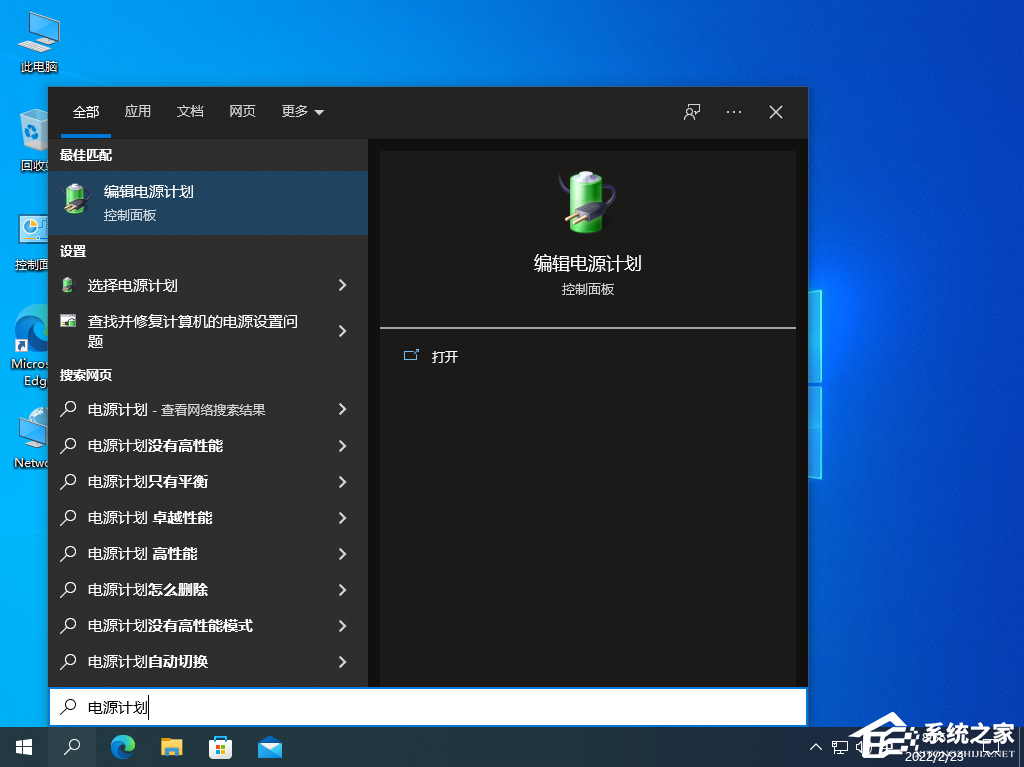Click 打开 to launch 编辑电源计划
The width and height of the screenshot is (1024, 767).
[x=444, y=356]
